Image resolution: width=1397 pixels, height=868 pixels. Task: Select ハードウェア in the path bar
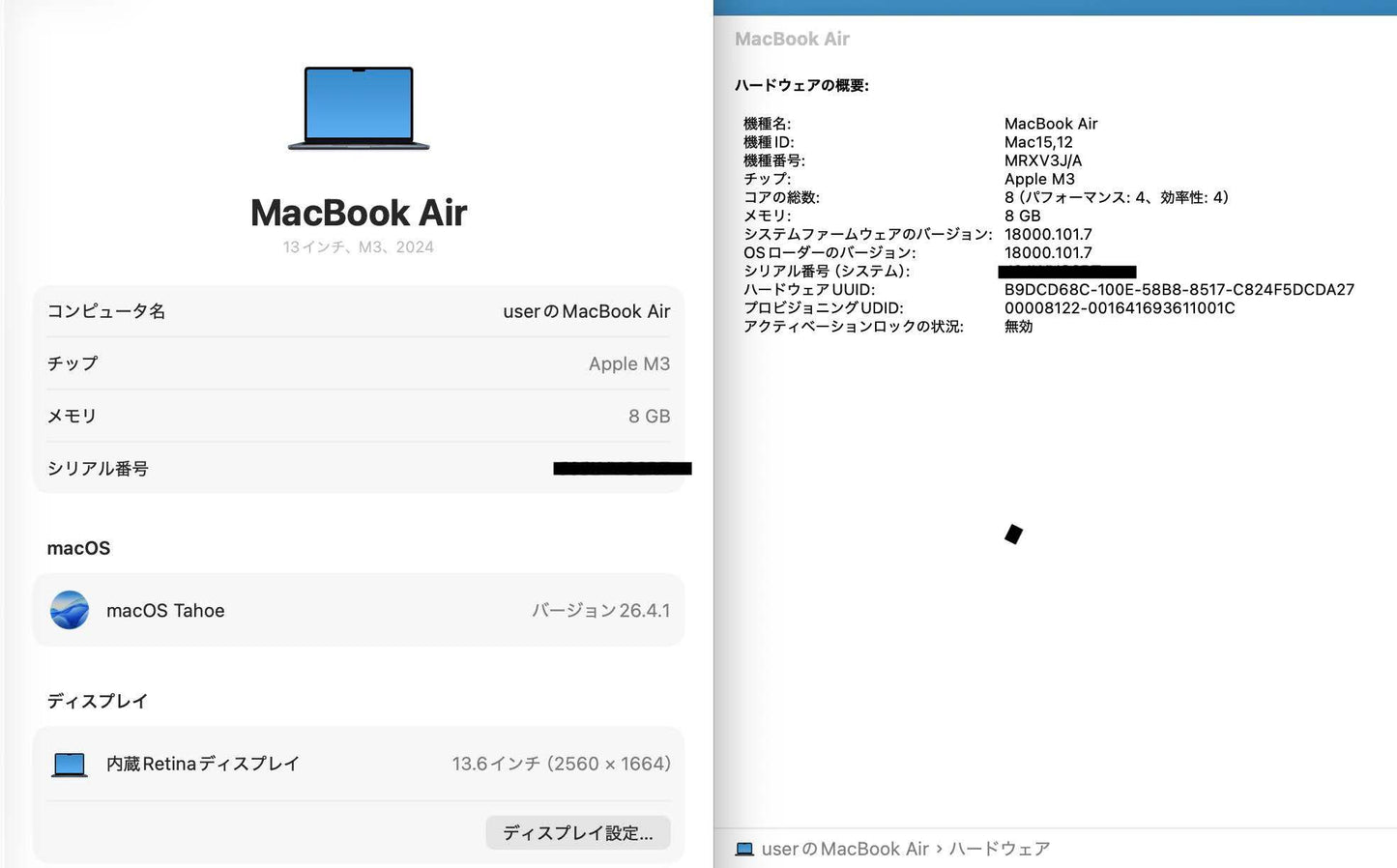click(999, 849)
